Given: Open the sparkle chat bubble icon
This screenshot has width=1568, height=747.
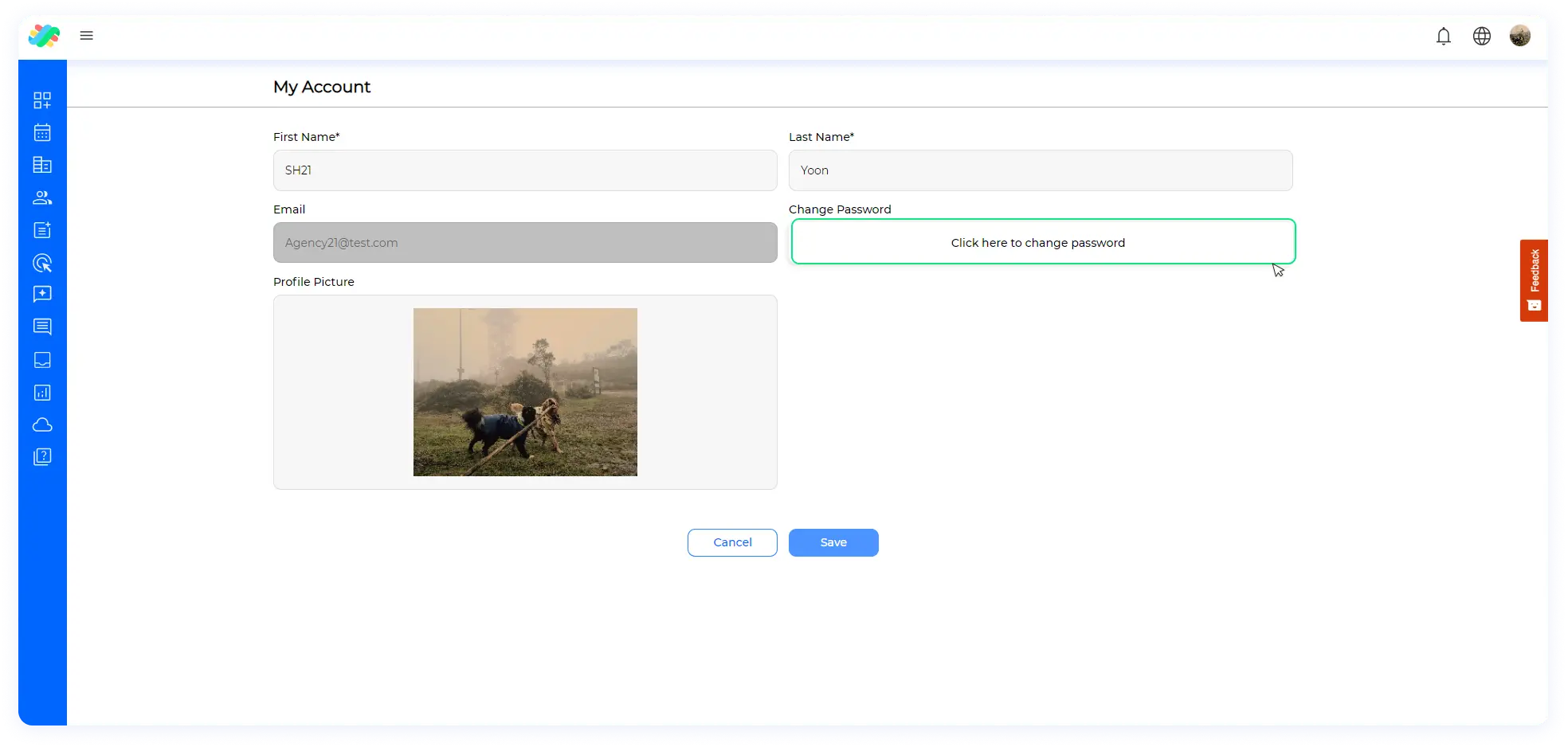Looking at the screenshot, I should click(42, 295).
